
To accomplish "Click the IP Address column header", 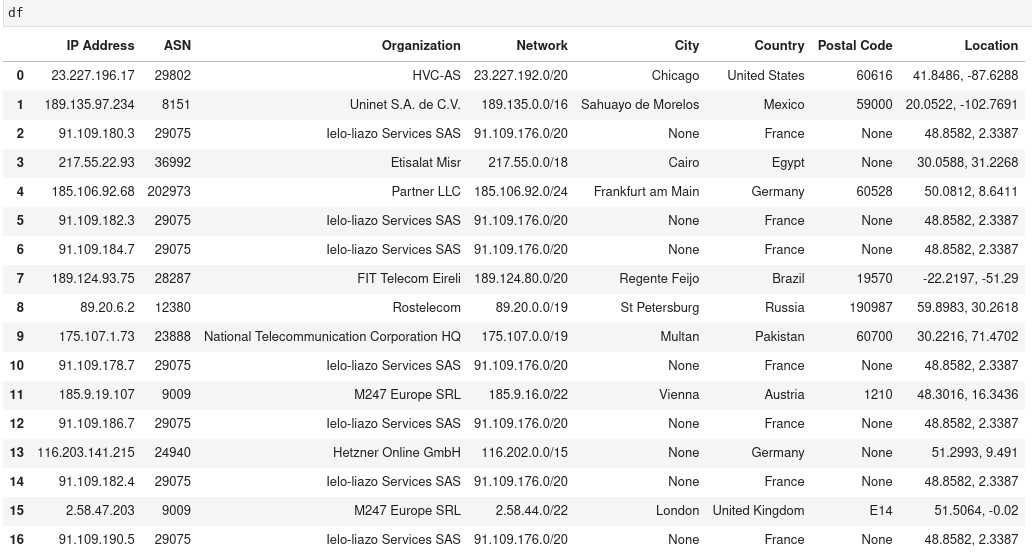I will click(x=100, y=45).
